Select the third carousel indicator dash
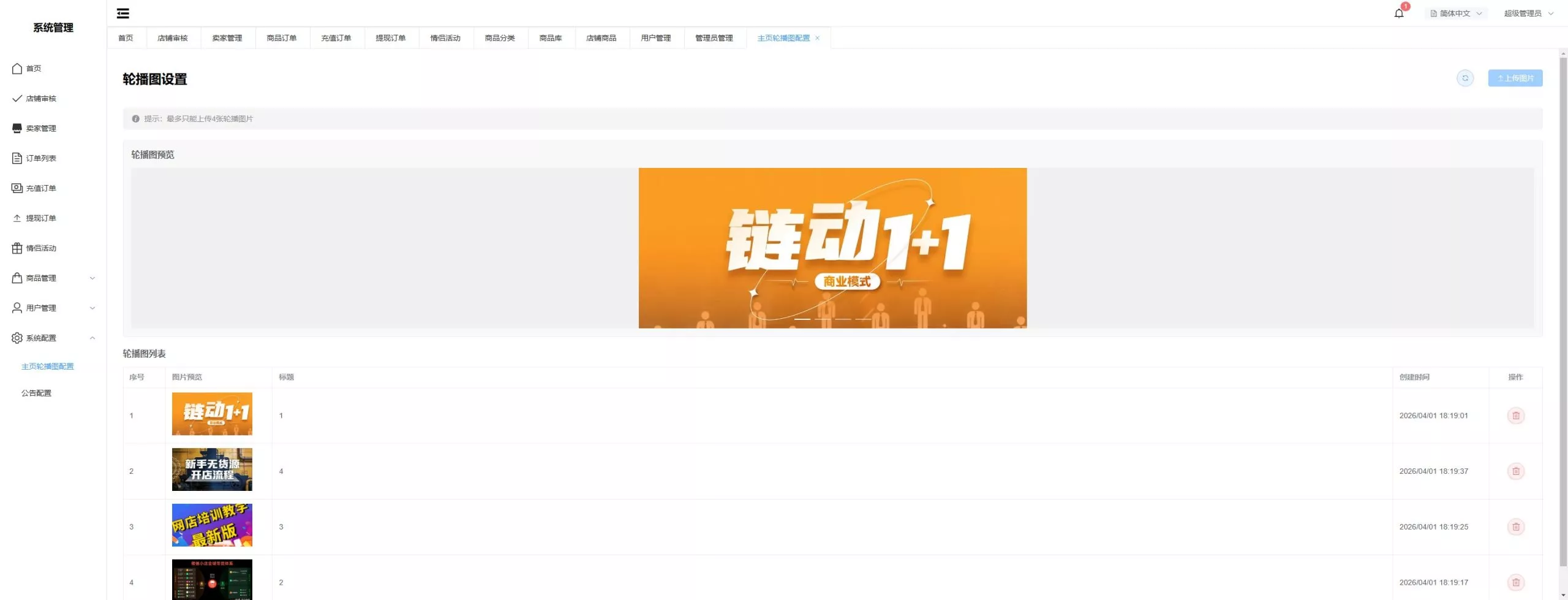Image resolution: width=1568 pixels, height=600 pixels. pos(843,319)
